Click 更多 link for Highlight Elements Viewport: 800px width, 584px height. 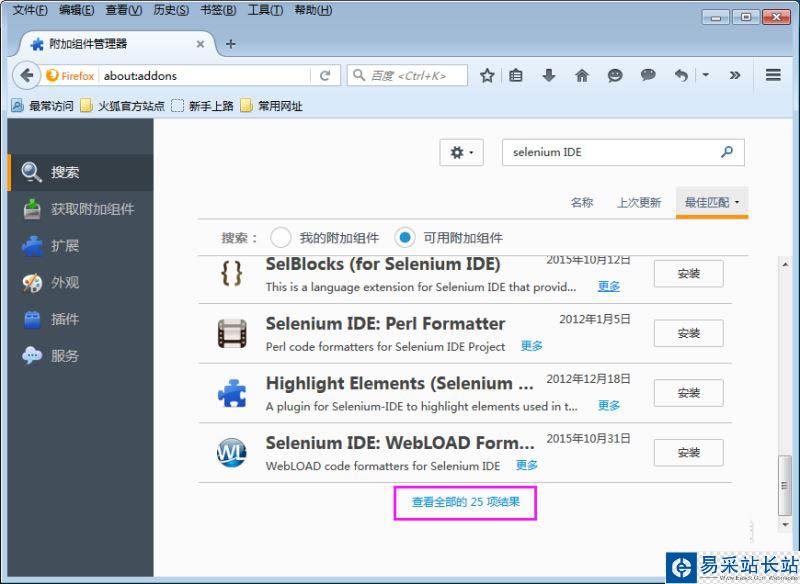point(609,405)
